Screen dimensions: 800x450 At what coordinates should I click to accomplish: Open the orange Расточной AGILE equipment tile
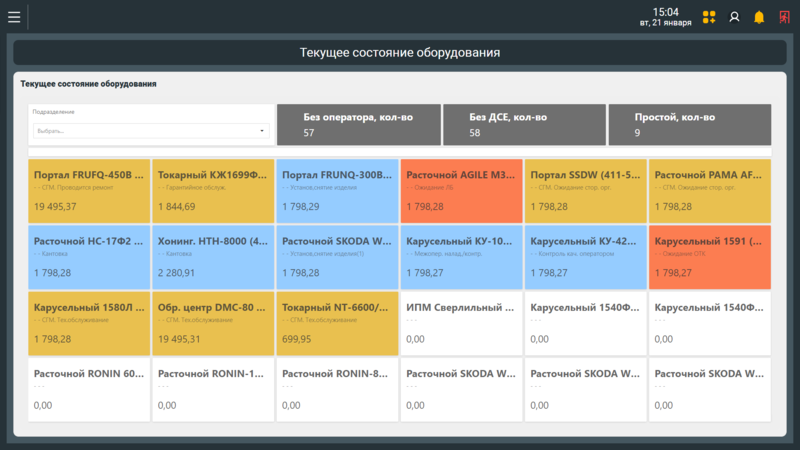pyautogui.click(x=461, y=190)
